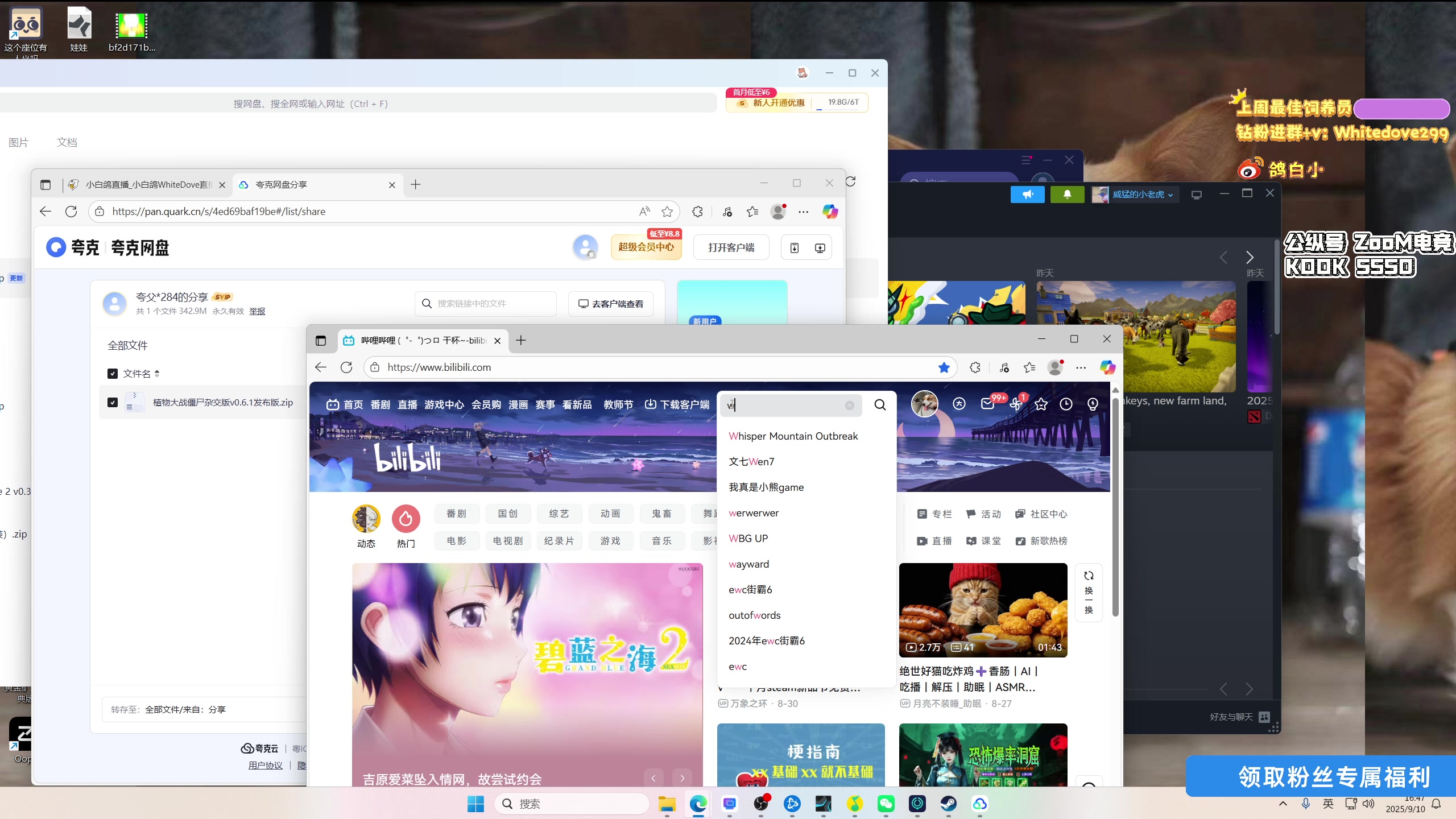Open bilibili creator center lightbulb icon
Image resolution: width=1456 pixels, height=819 pixels.
[x=1093, y=404]
